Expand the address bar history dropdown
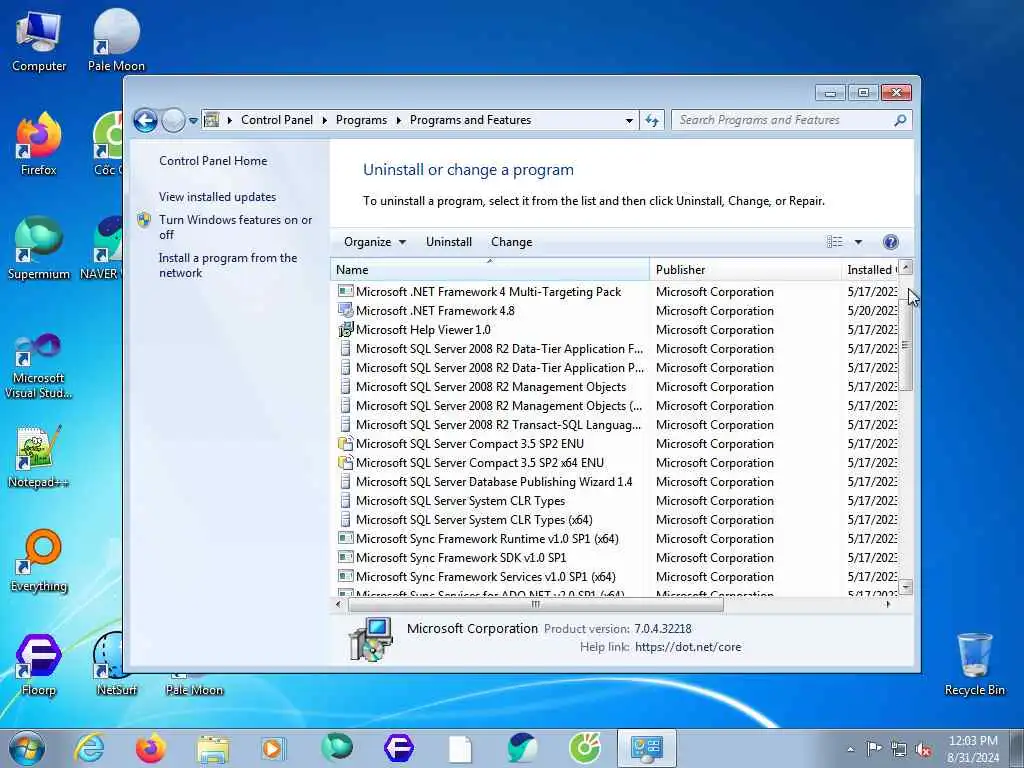The height and width of the screenshot is (768, 1024). click(x=629, y=121)
